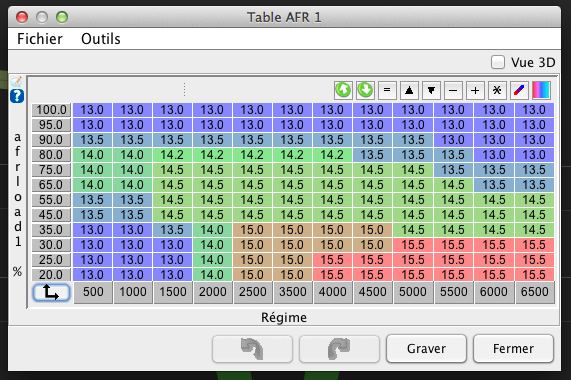
Task: Select the 45.0 load row header
Action: point(51,215)
